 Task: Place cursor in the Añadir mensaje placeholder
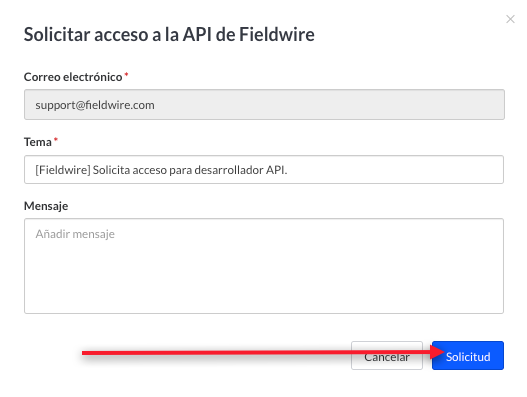click(75, 234)
